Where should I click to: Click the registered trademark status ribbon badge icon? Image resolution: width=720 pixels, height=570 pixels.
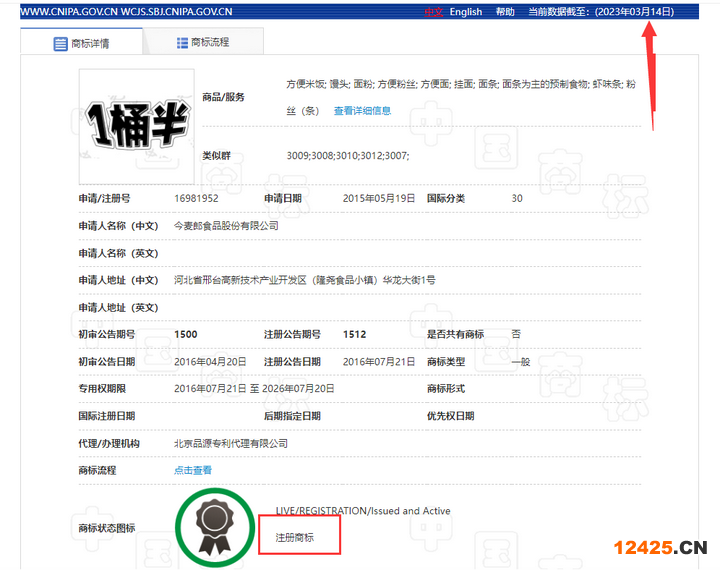215,527
